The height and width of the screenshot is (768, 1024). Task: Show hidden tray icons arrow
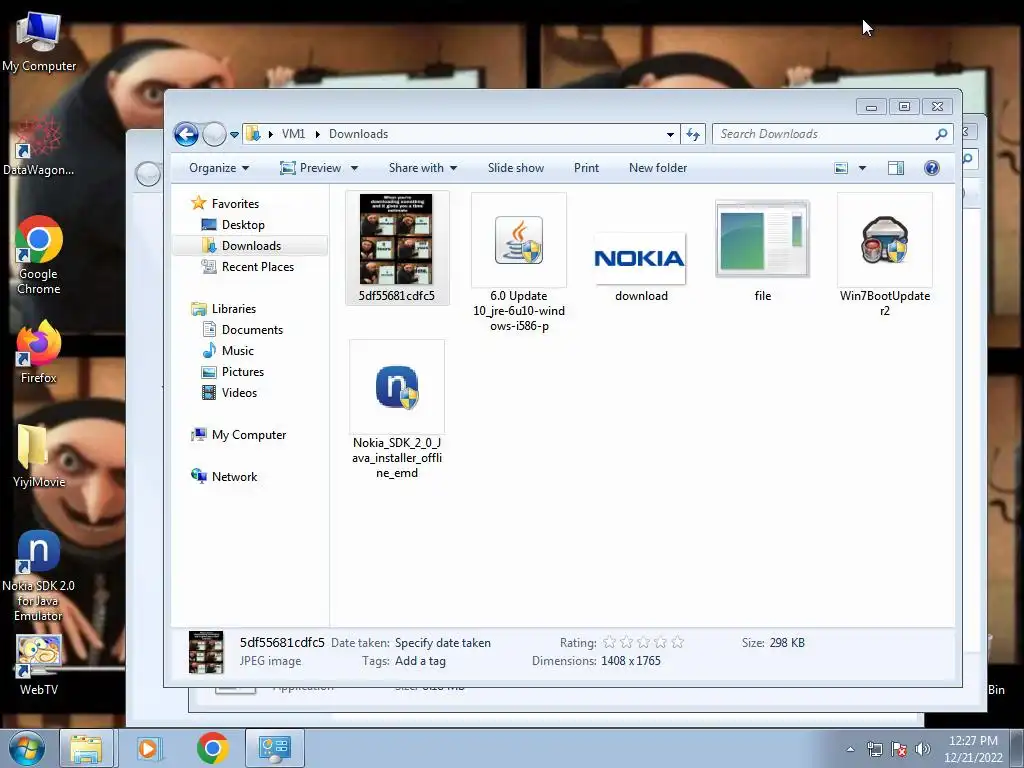[x=850, y=749]
